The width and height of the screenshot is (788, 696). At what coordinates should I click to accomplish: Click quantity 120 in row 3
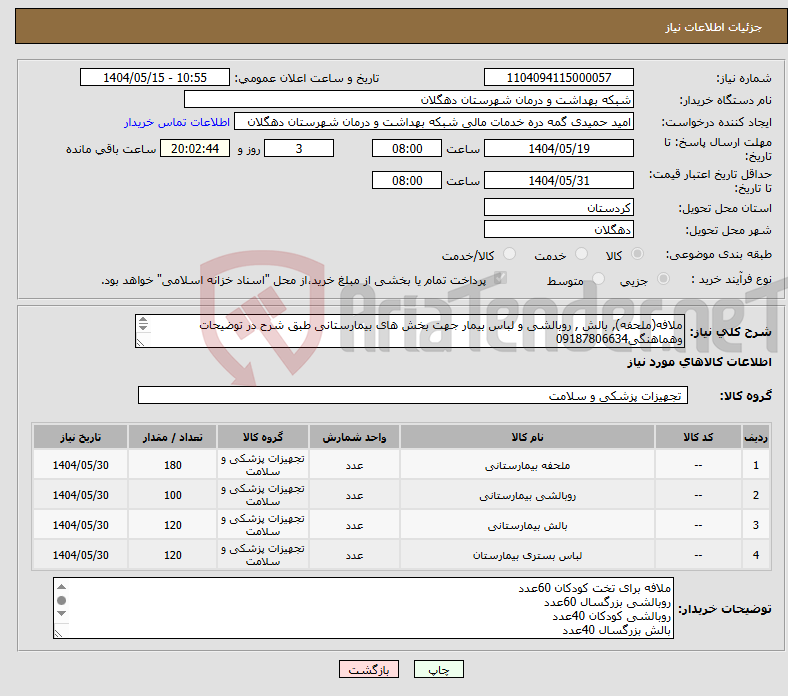[x=172, y=525]
